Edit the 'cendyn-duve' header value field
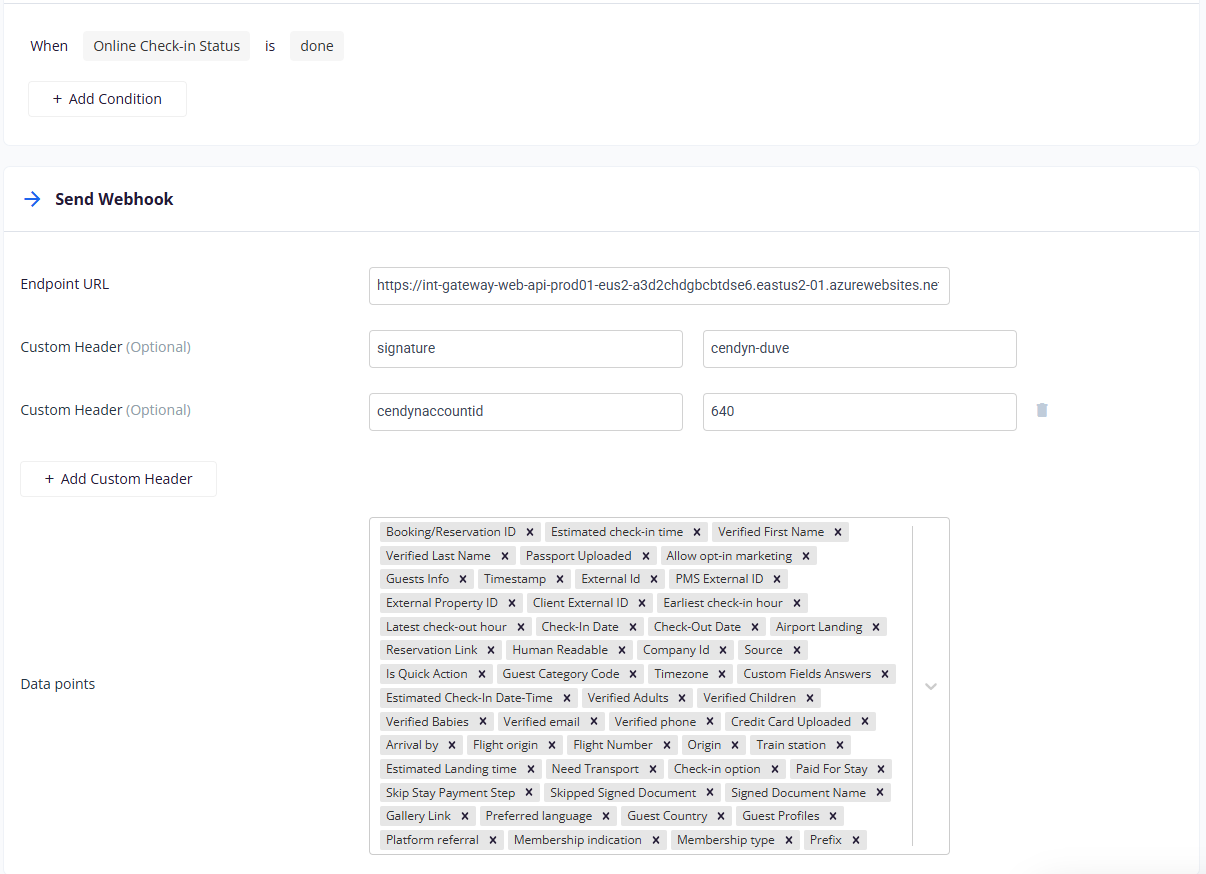 coord(859,348)
